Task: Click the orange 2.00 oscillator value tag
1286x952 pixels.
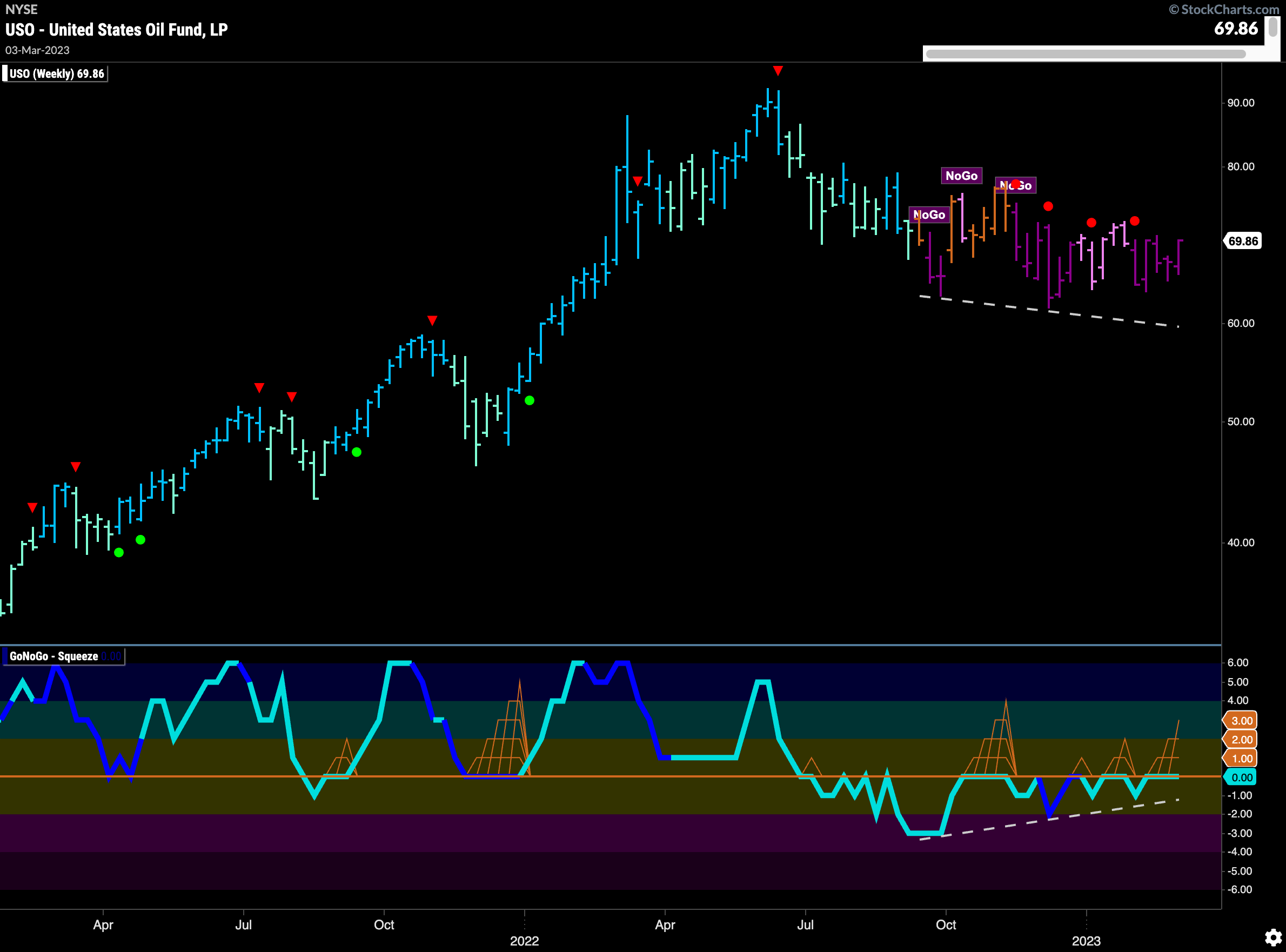Action: pyautogui.click(x=1240, y=740)
